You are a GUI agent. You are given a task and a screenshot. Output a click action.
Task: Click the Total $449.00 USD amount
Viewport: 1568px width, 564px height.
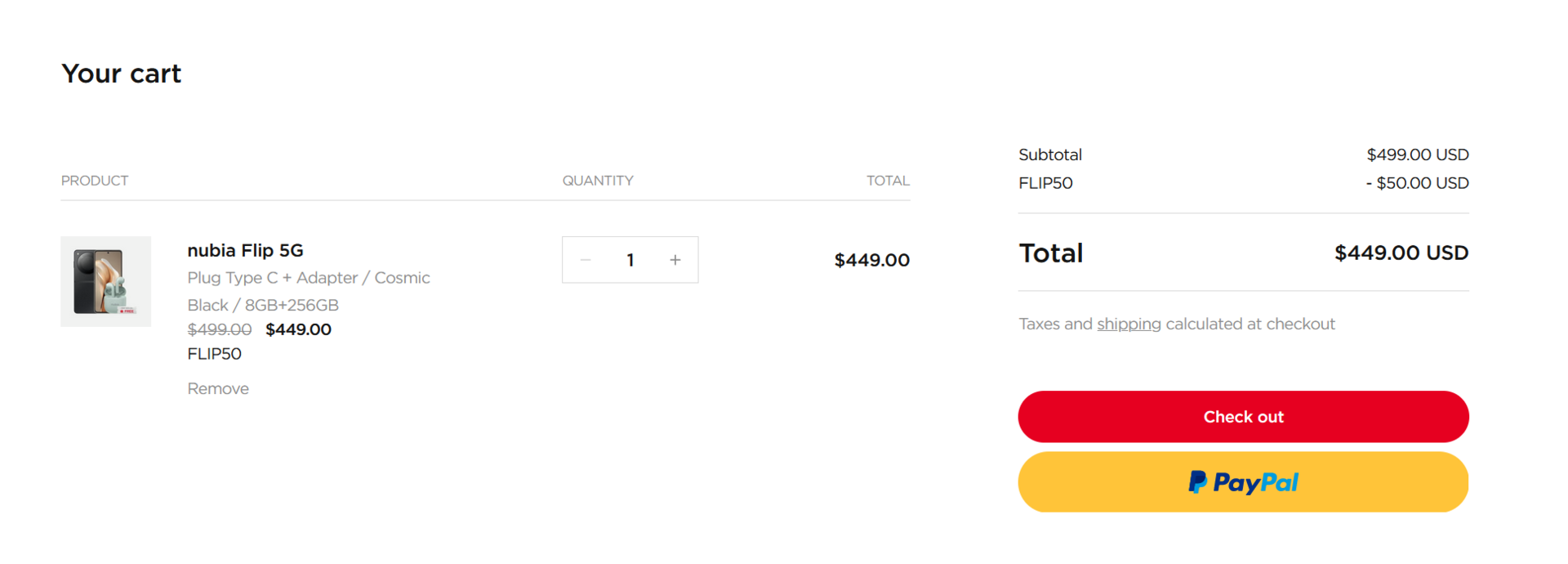[1401, 253]
